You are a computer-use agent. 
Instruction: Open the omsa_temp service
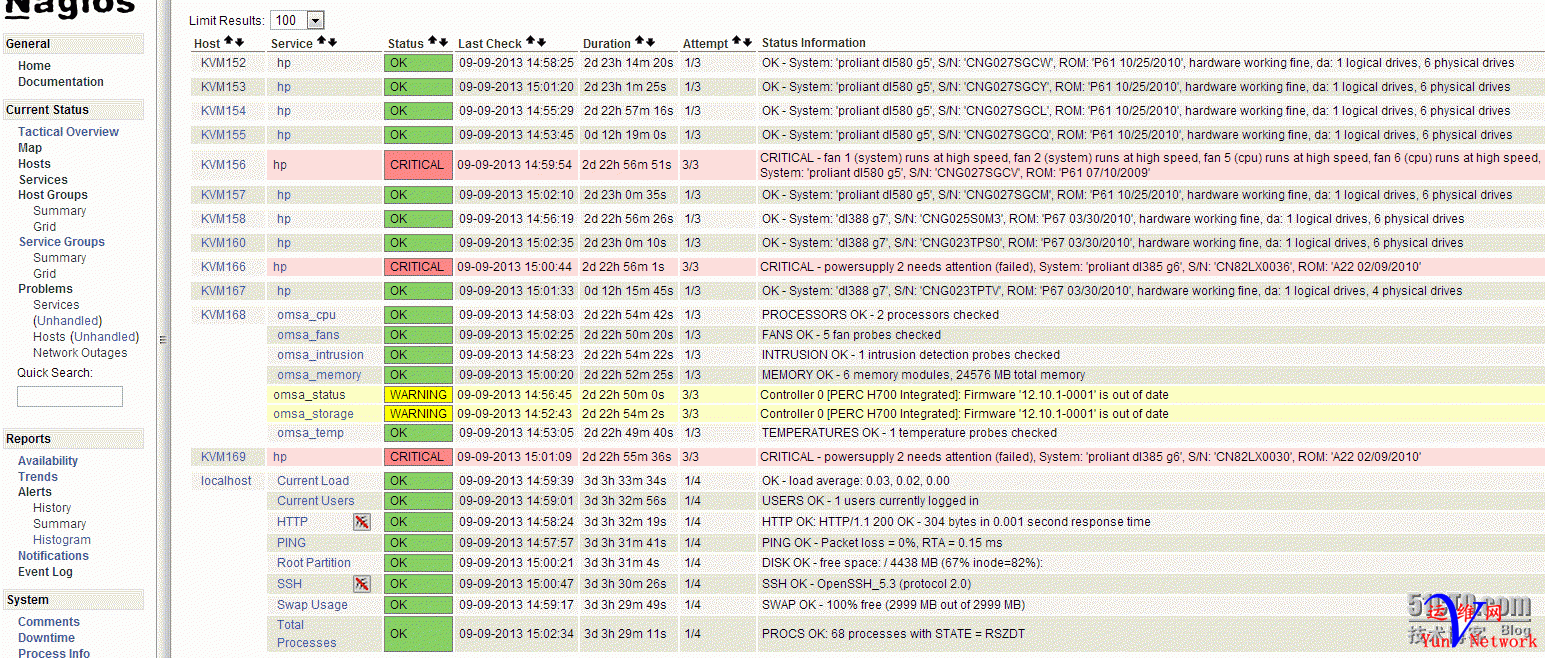[310, 433]
